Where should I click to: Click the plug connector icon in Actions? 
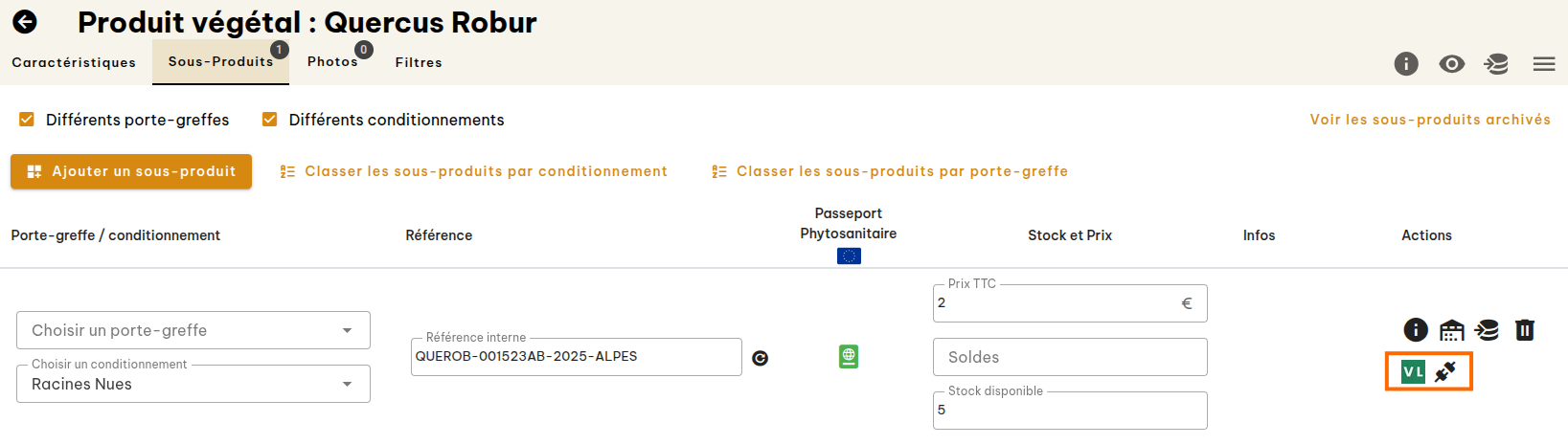(1445, 371)
